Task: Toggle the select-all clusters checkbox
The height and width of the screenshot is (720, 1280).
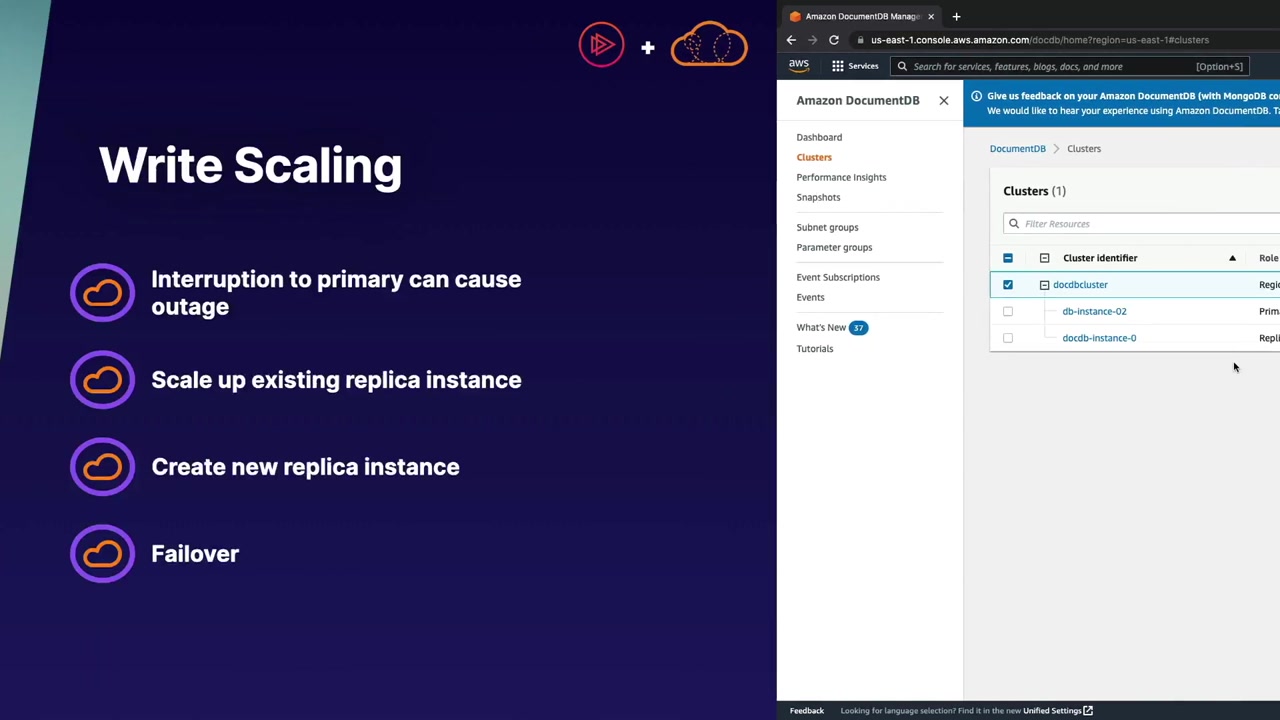Action: point(1008,258)
